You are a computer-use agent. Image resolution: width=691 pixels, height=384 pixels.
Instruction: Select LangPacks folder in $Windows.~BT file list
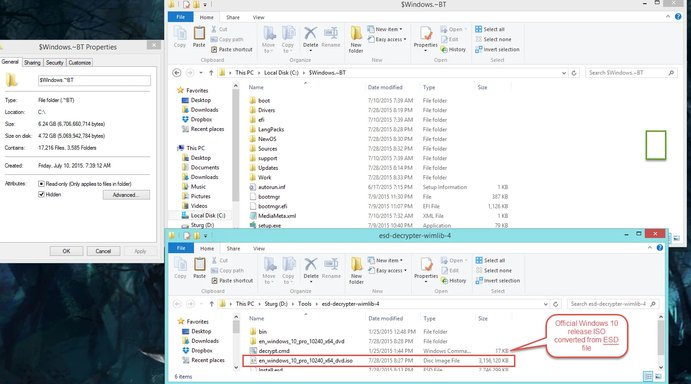[271, 129]
